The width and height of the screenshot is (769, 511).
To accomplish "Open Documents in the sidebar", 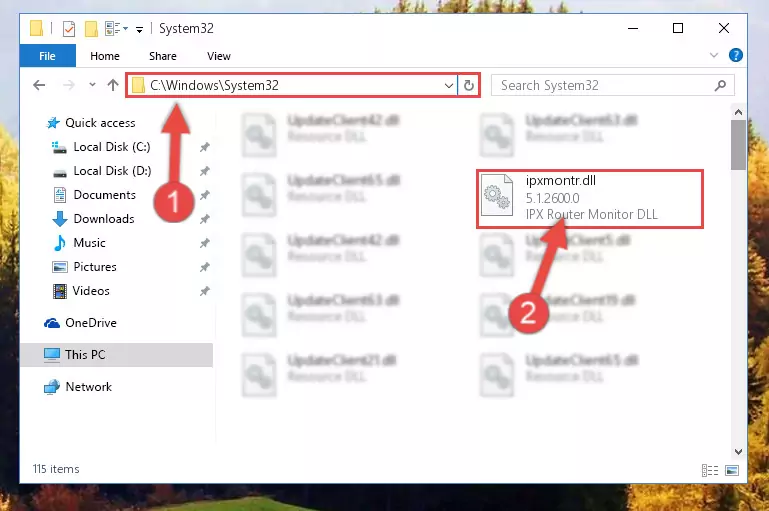I will pos(104,195).
